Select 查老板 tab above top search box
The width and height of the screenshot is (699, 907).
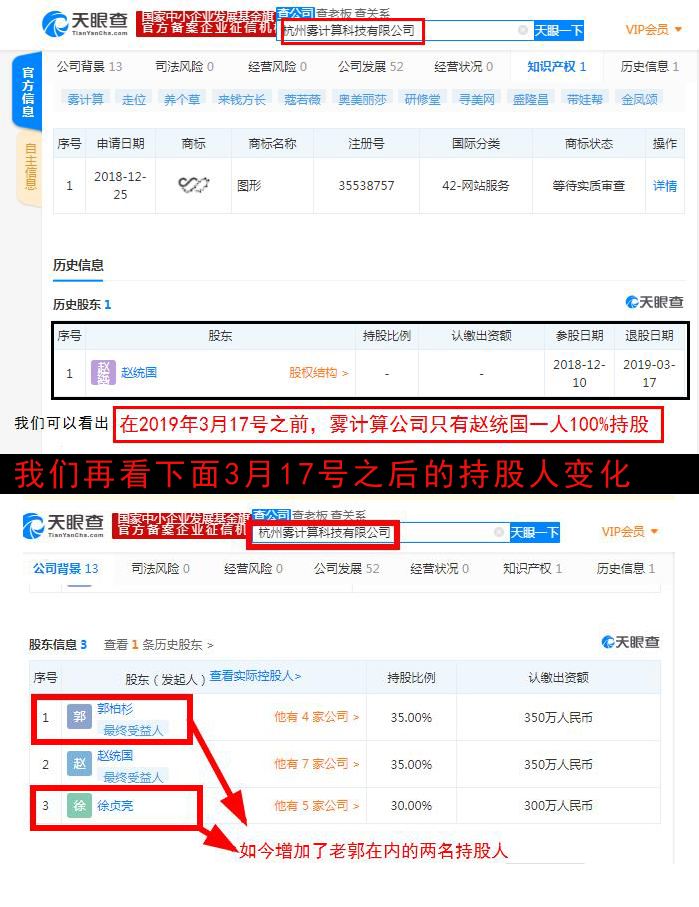tap(333, 13)
